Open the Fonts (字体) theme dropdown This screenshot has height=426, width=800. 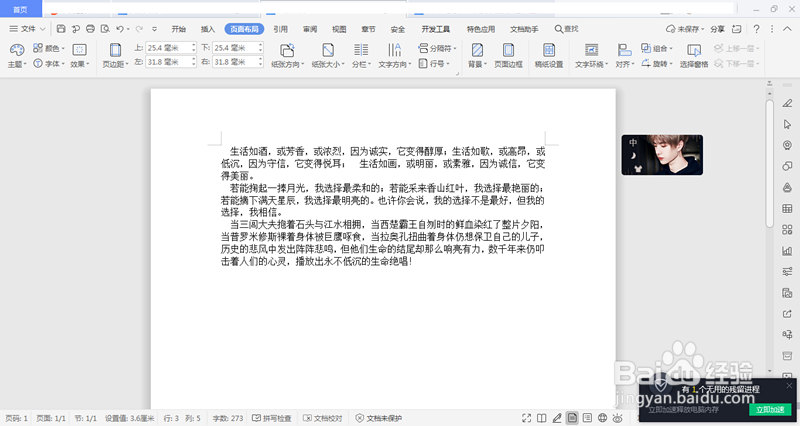(49, 64)
